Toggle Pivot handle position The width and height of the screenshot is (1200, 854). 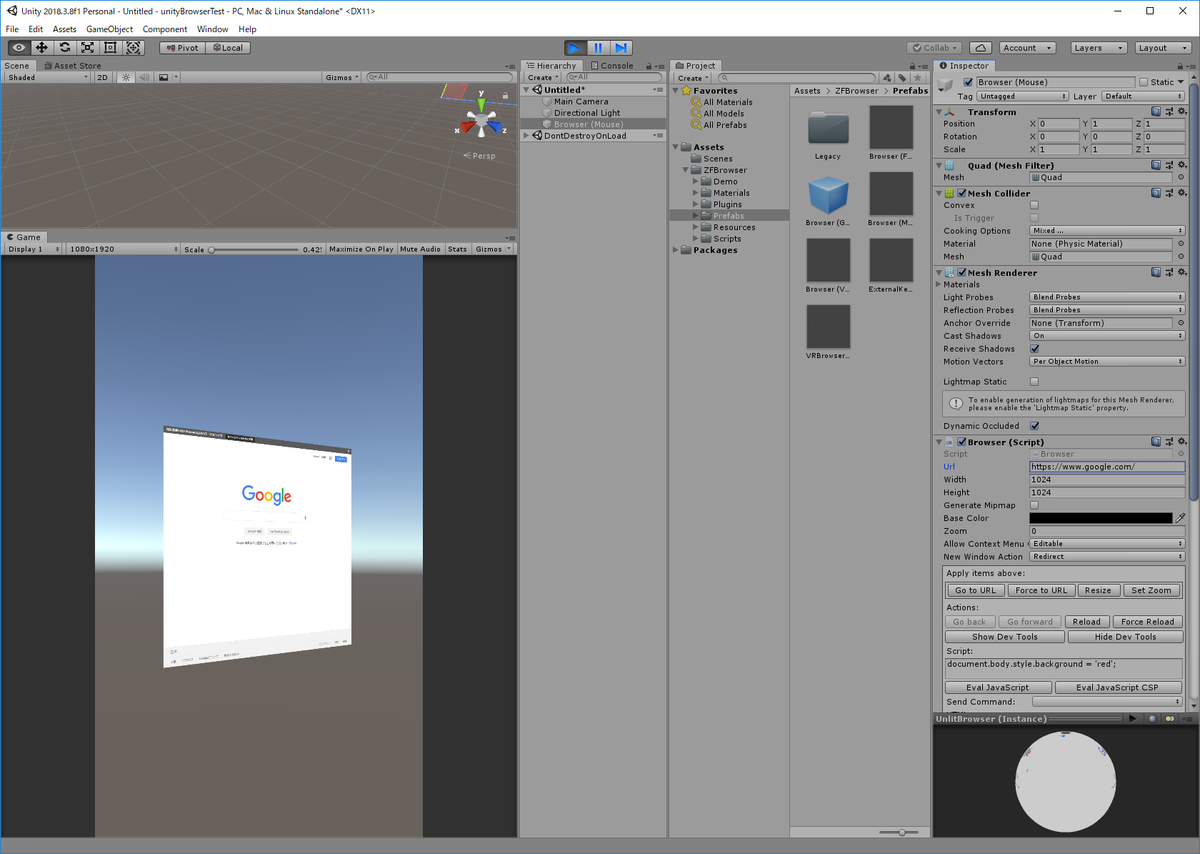click(x=182, y=47)
